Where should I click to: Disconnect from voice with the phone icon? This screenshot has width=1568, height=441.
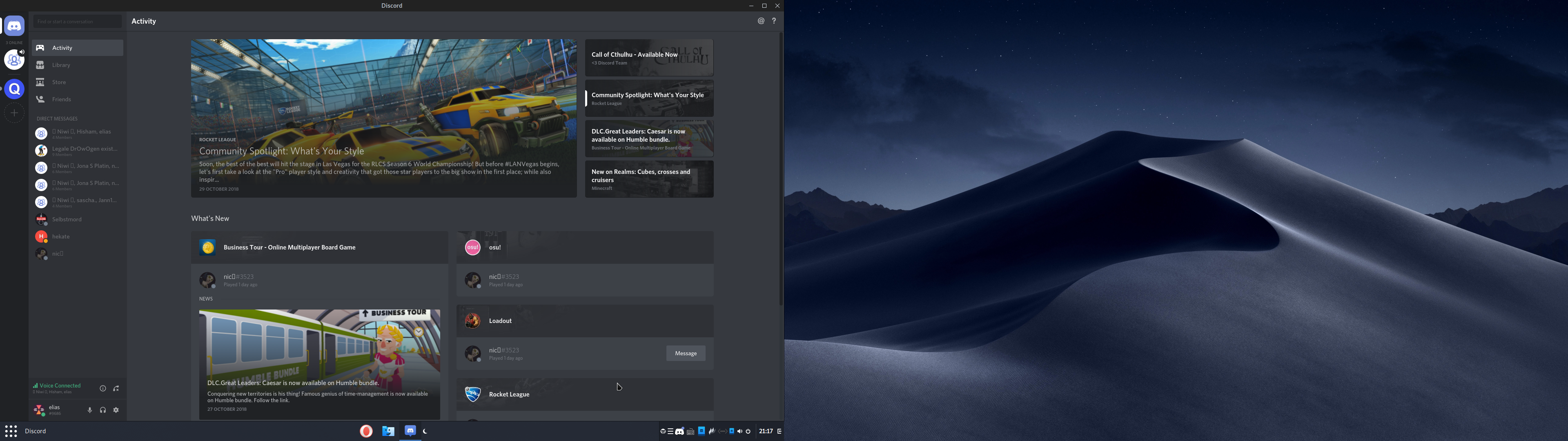[116, 389]
